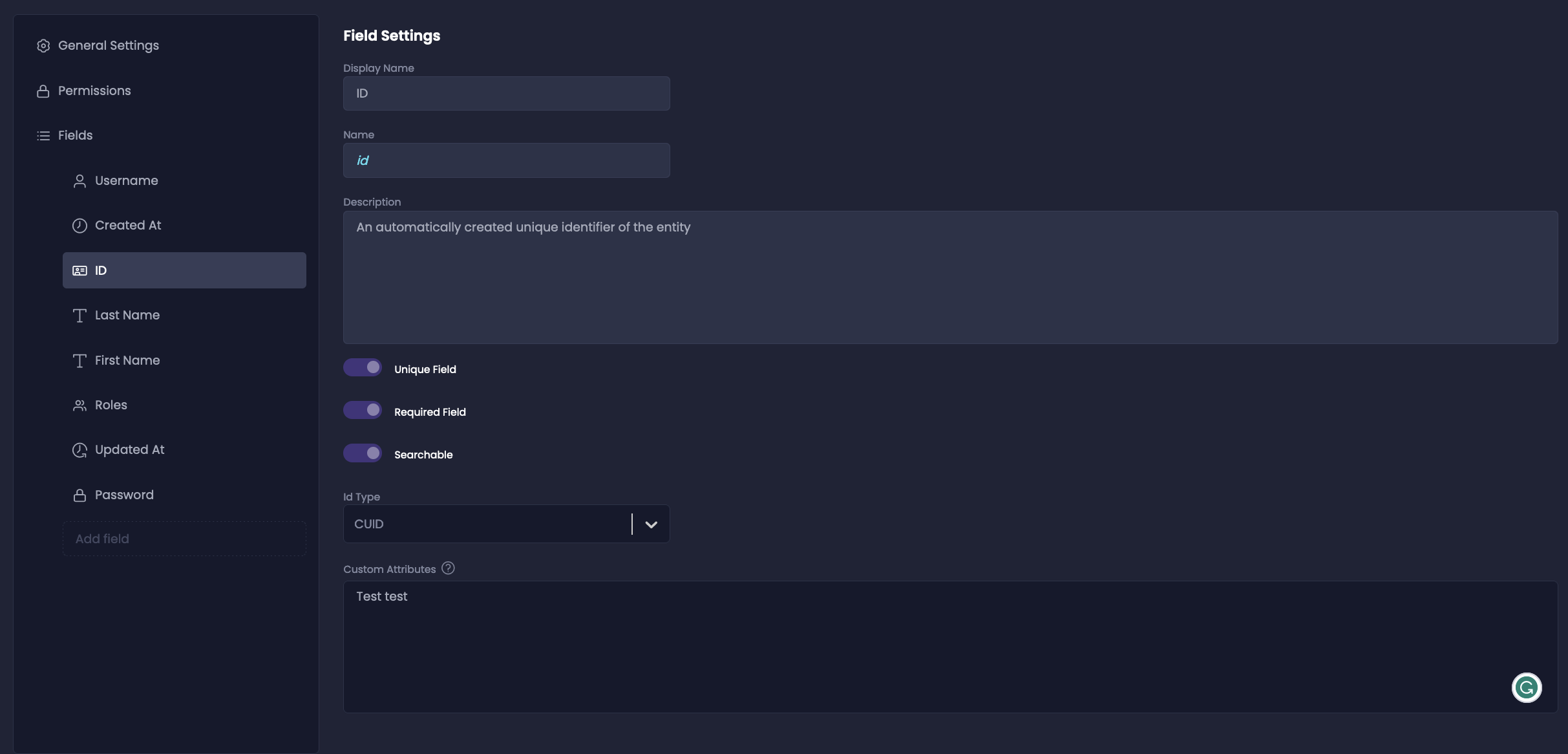Image resolution: width=1568 pixels, height=754 pixels.
Task: Disable the Searchable toggle
Action: tap(363, 453)
